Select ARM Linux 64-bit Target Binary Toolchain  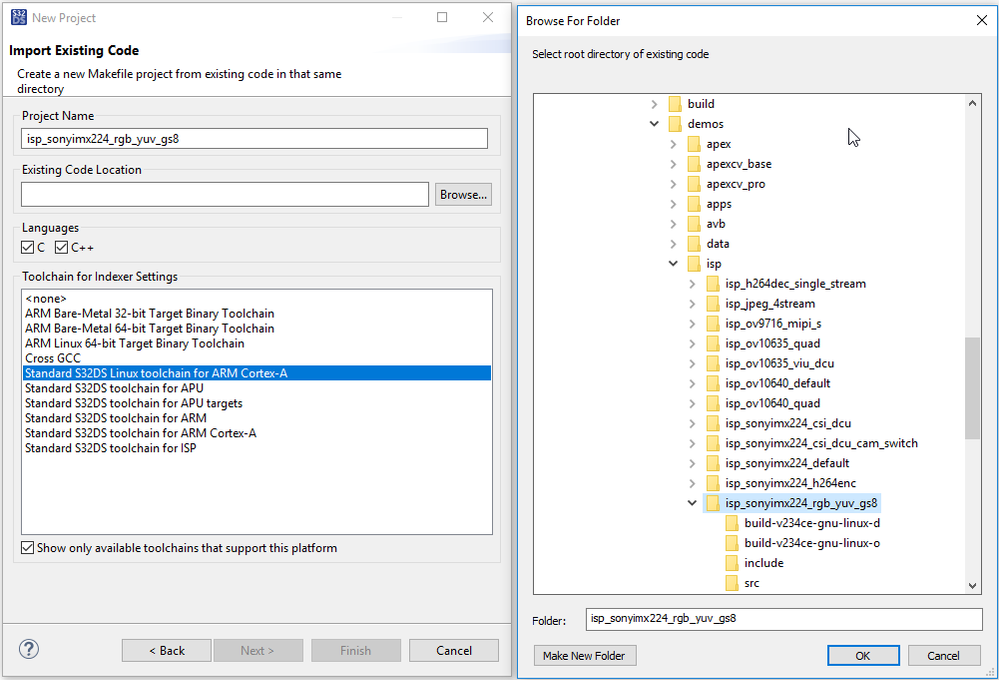[x=257, y=343]
